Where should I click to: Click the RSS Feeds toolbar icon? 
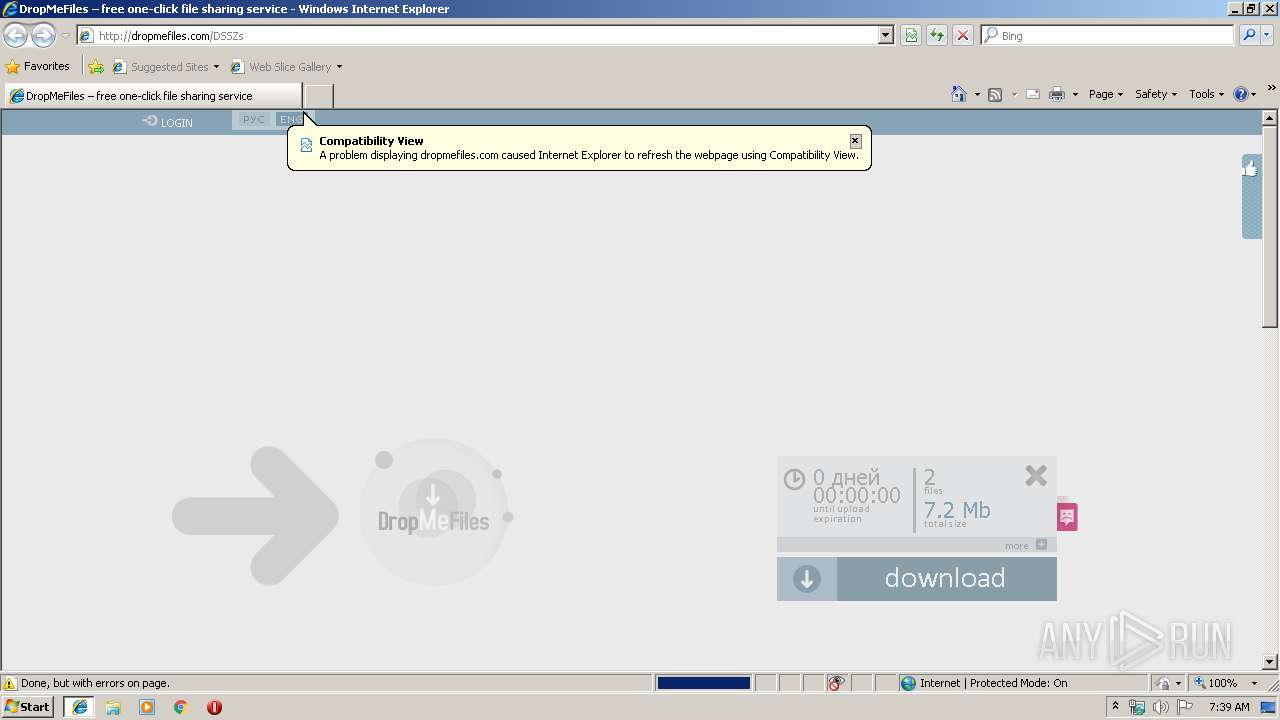point(995,94)
